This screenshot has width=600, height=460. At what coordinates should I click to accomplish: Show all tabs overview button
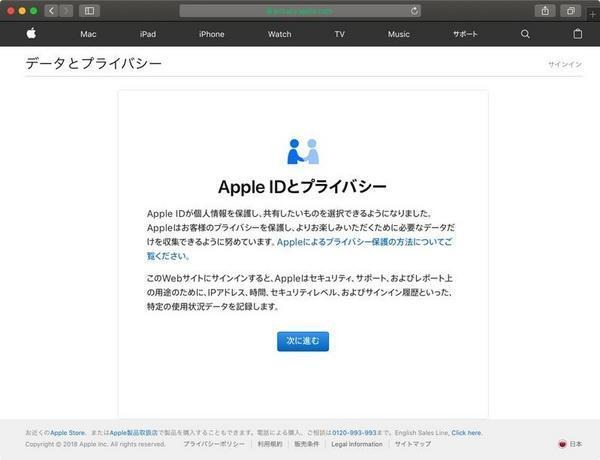[x=571, y=11]
